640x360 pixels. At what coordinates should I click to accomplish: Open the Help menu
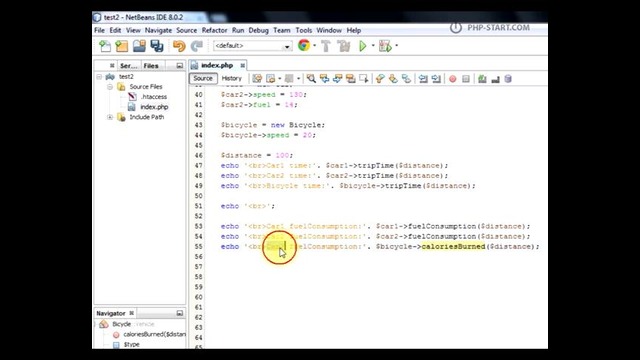[353, 30]
